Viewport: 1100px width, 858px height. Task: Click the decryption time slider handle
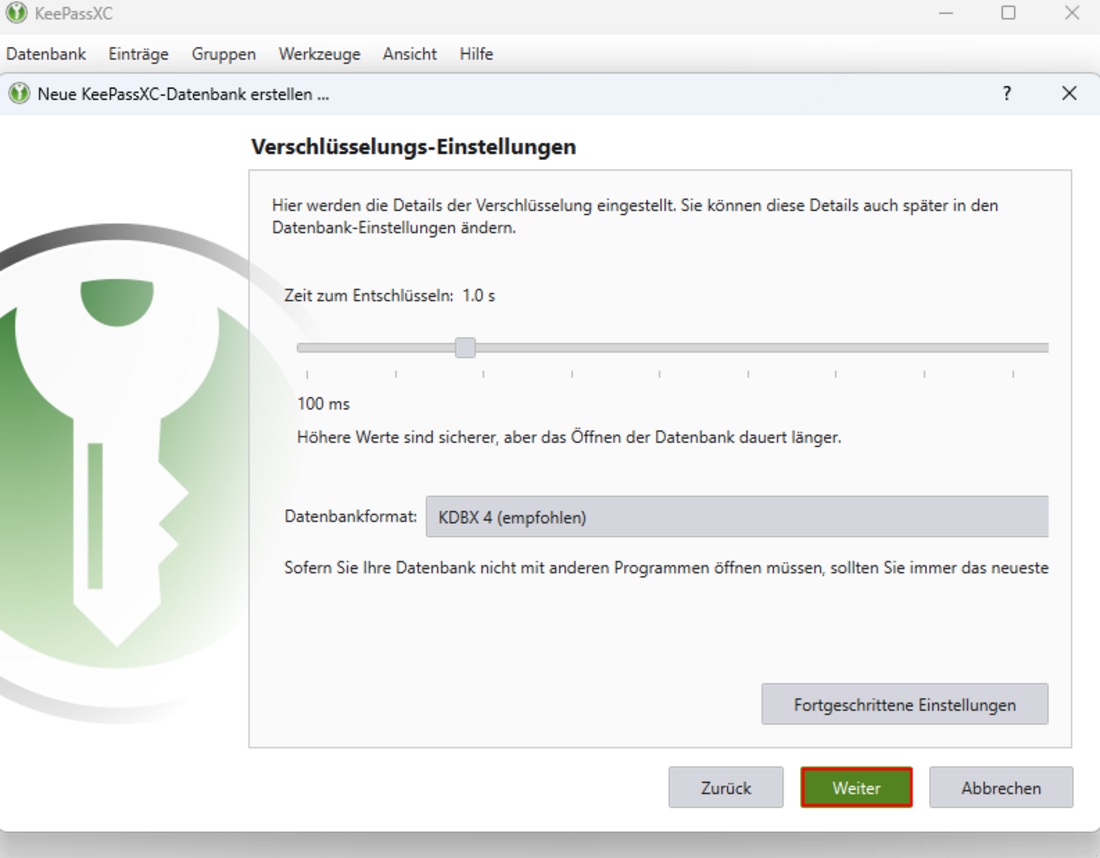pyautogui.click(x=465, y=347)
